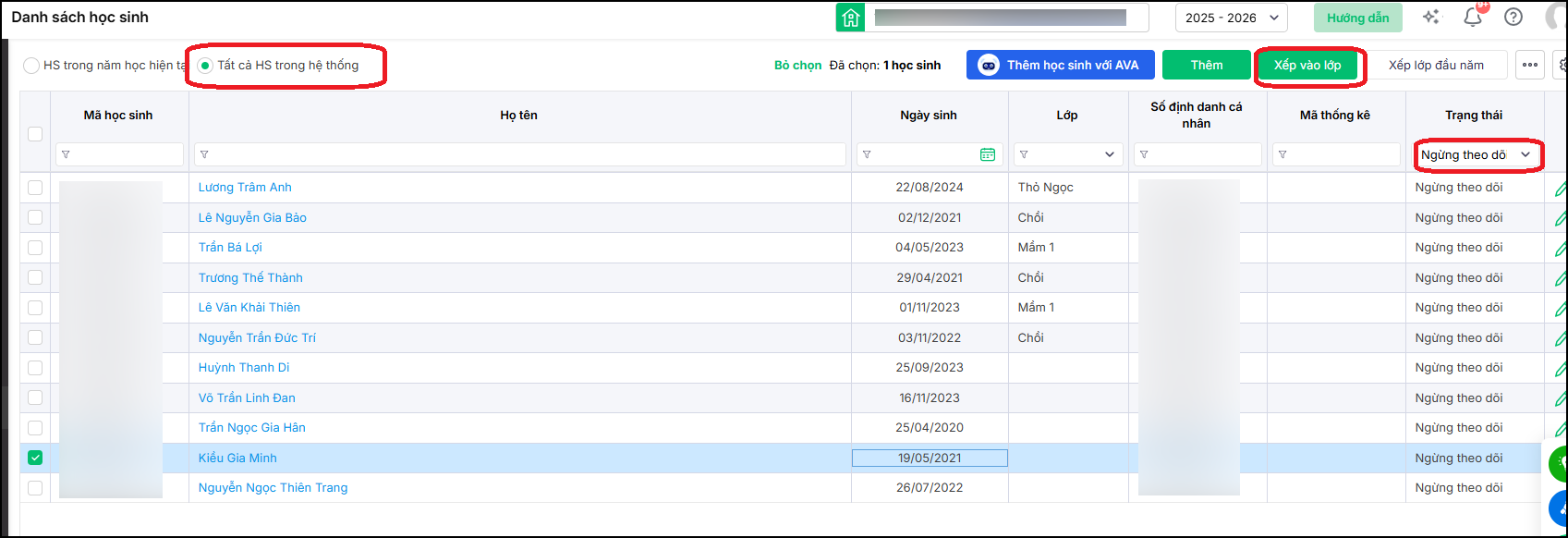Viewport: 1568px width, 538px height.
Task: Tick the checkbox for Trần Bá Lợi
Action: [35, 248]
